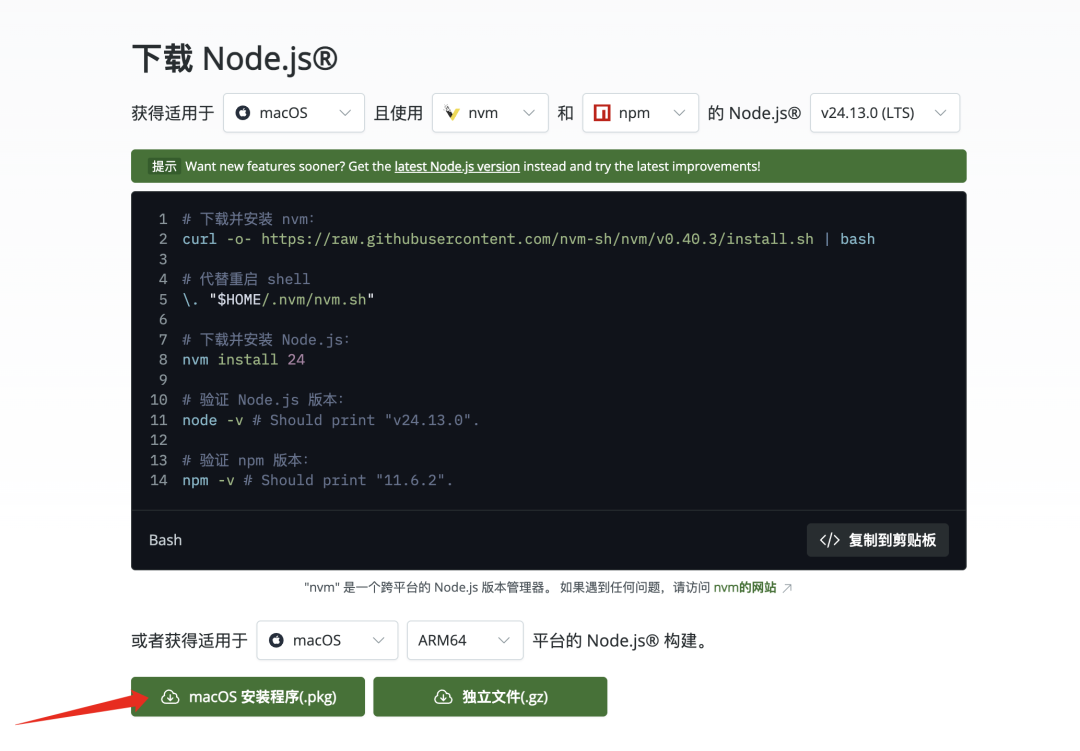
Task: Open the latest Node.js version link
Action: click(x=457, y=166)
